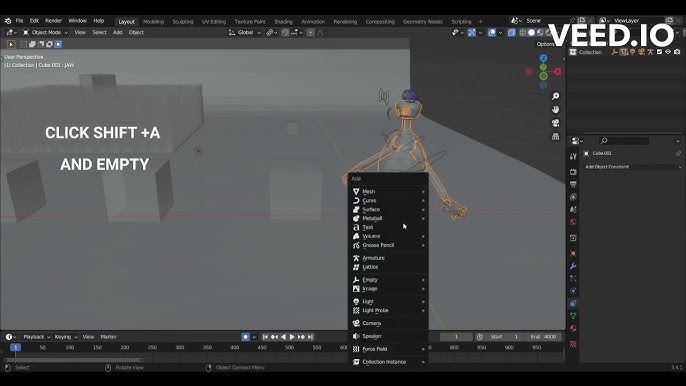Click the Camera icon in Add menu

coord(356,323)
